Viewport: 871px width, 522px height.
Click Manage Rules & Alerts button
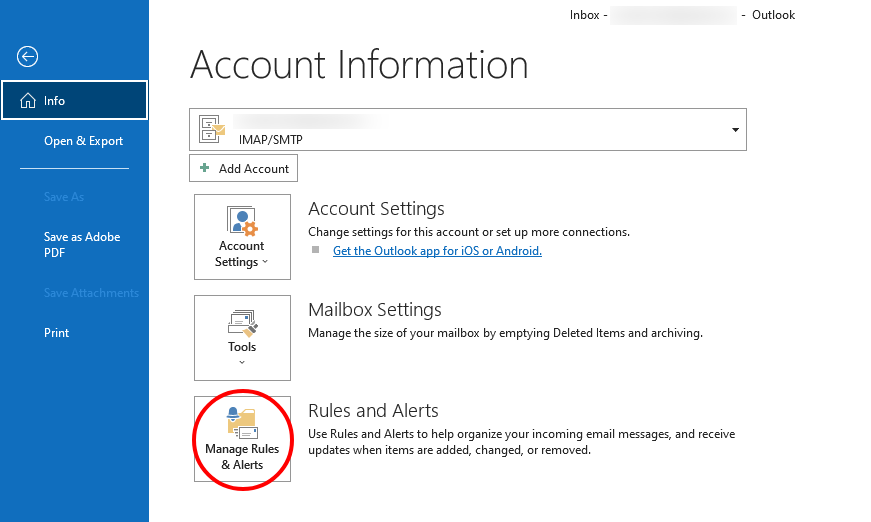[x=242, y=439]
